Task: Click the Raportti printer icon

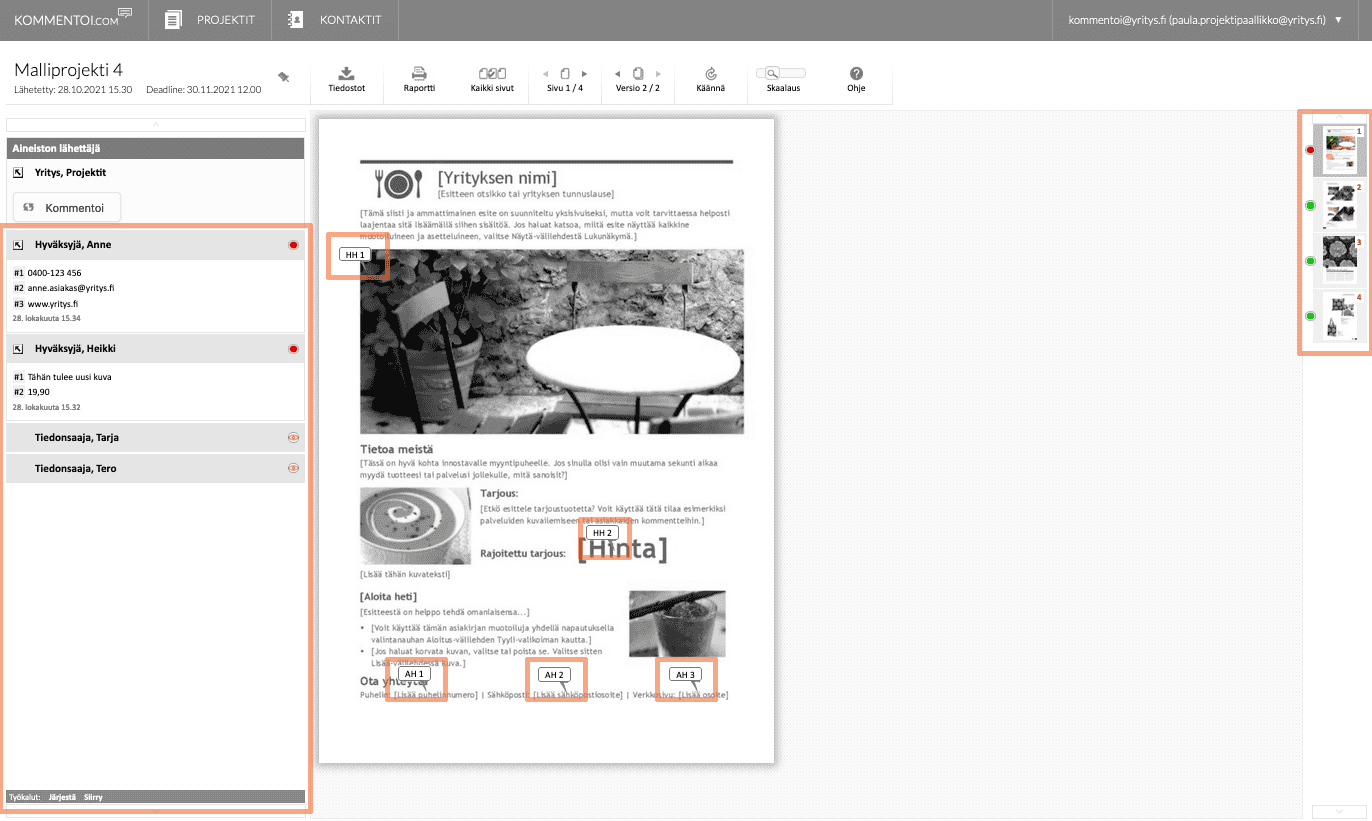Action: pos(419,74)
